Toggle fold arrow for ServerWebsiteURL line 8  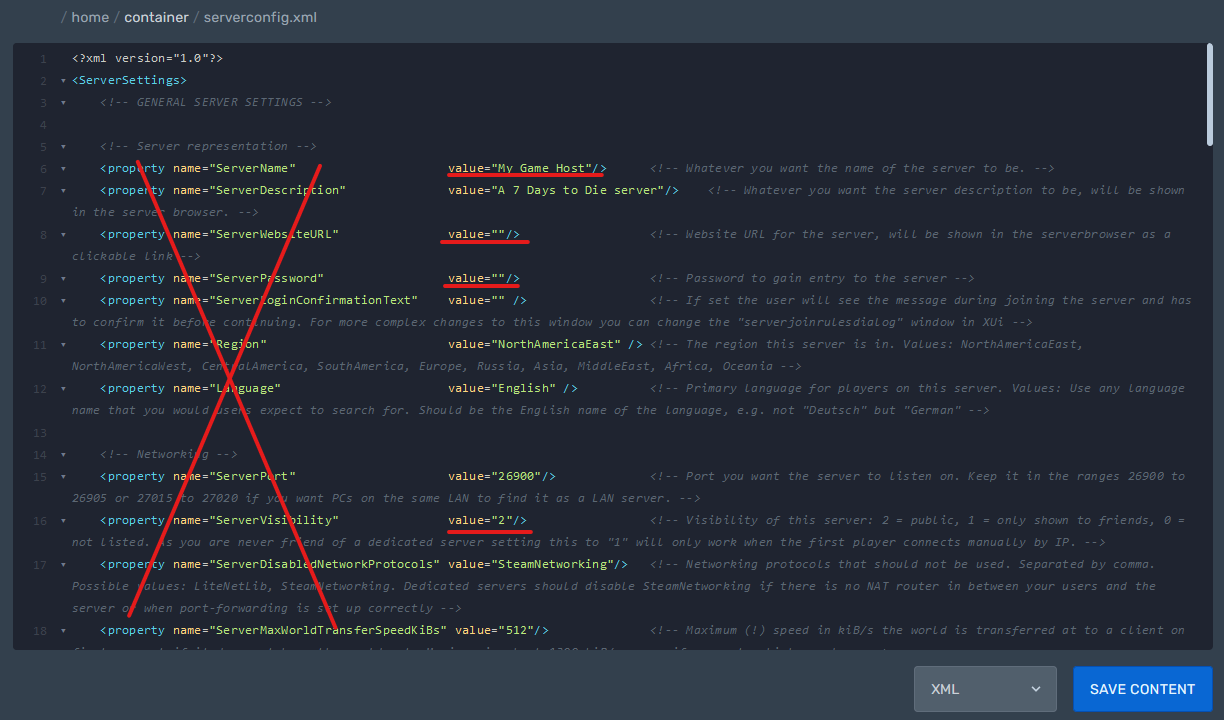pyautogui.click(x=63, y=235)
